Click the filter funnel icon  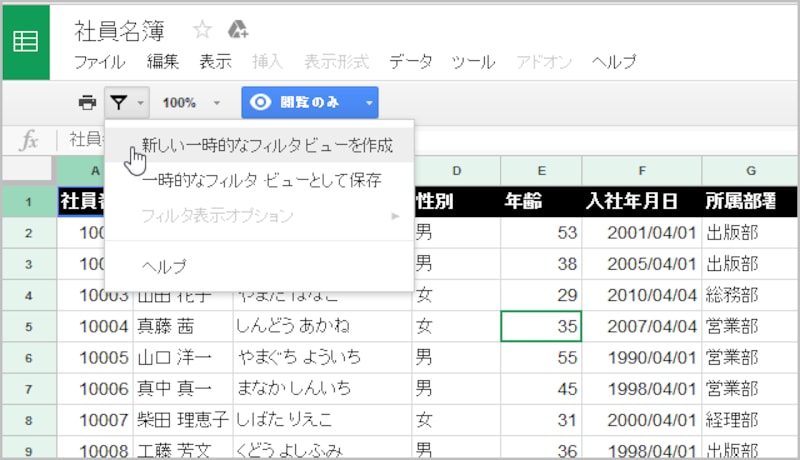tap(119, 103)
